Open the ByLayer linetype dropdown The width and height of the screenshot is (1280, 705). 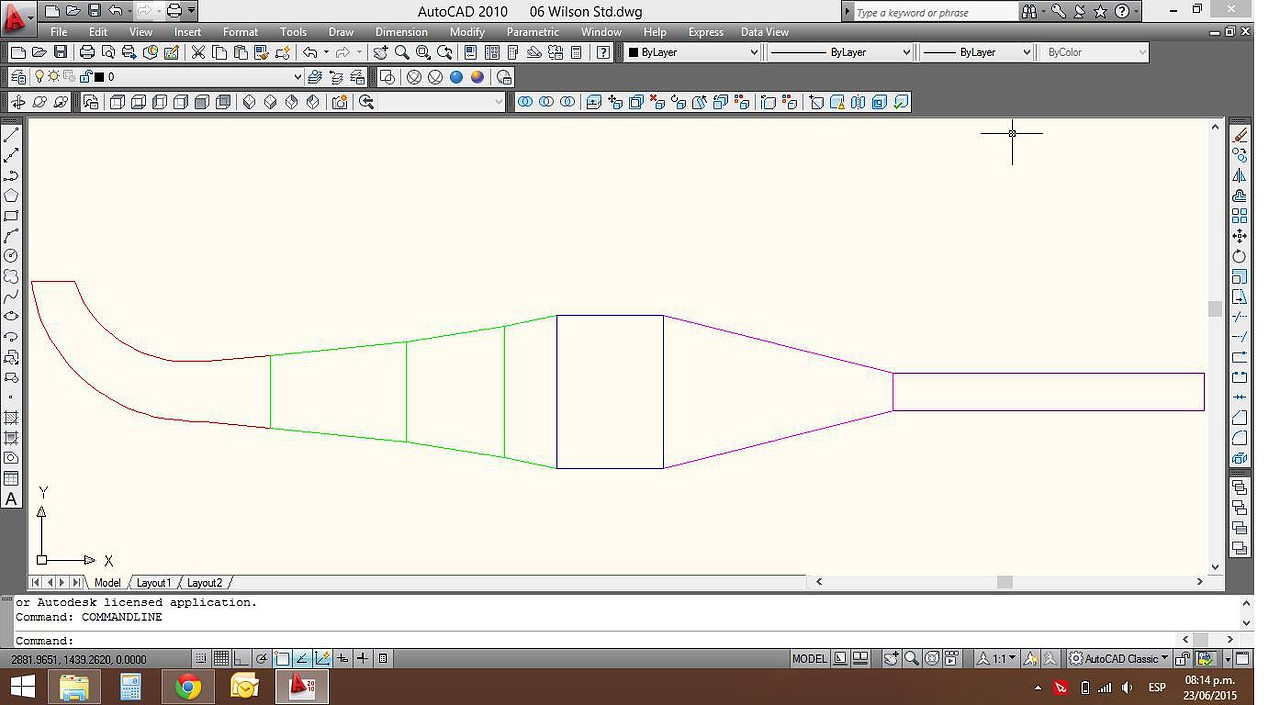(x=906, y=52)
